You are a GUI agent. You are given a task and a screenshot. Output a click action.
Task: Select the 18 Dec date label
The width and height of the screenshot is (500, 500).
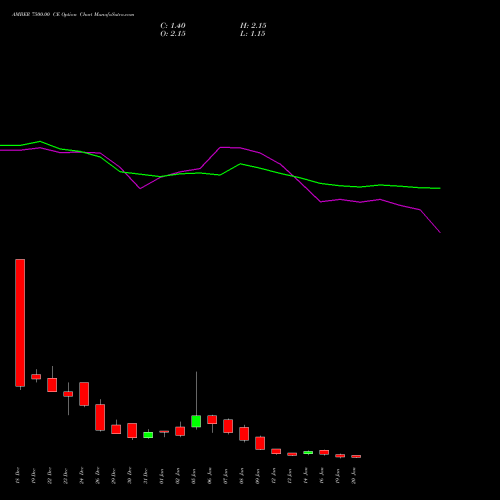18,476
